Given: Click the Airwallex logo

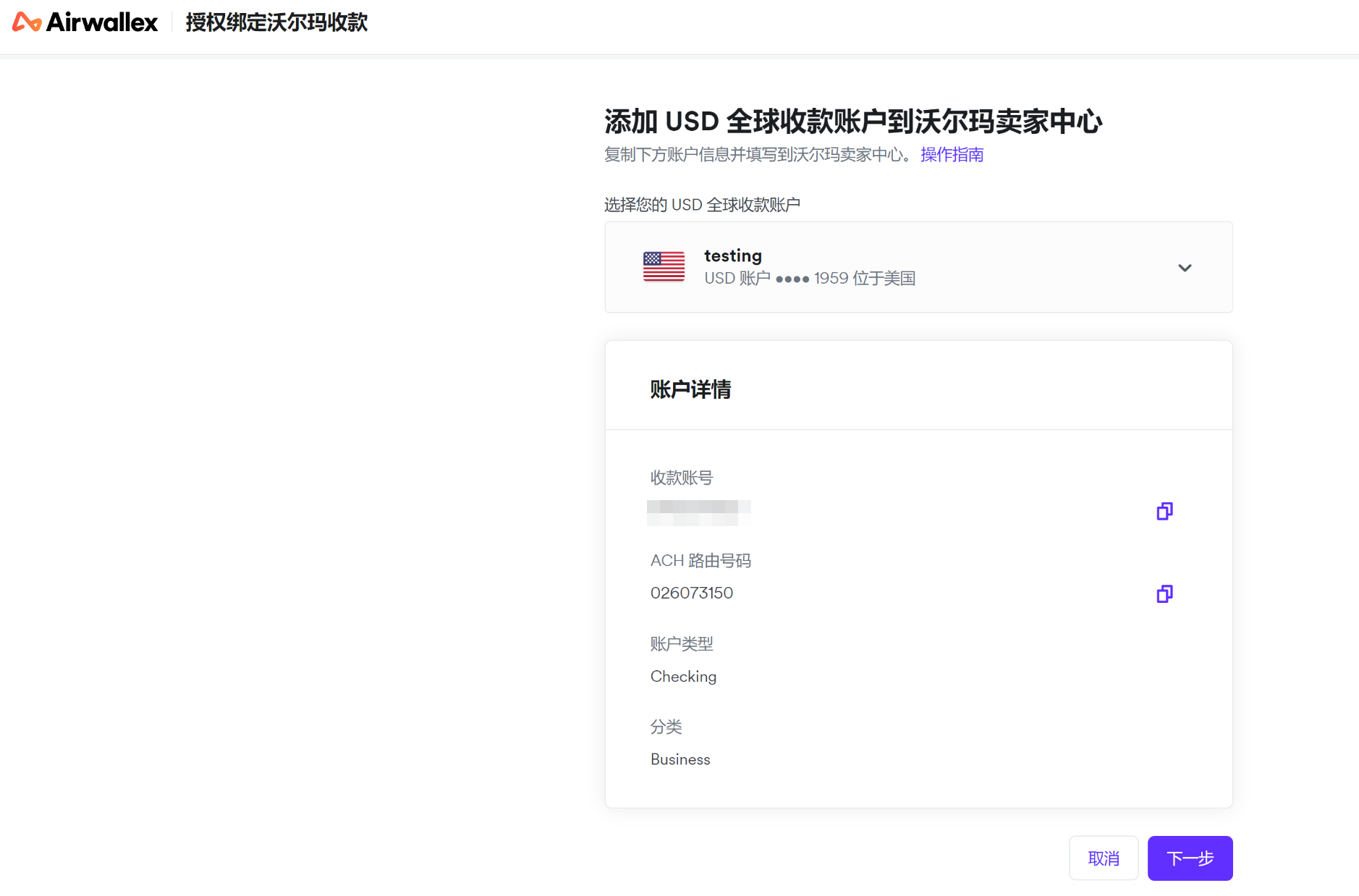Looking at the screenshot, I should tap(85, 22).
